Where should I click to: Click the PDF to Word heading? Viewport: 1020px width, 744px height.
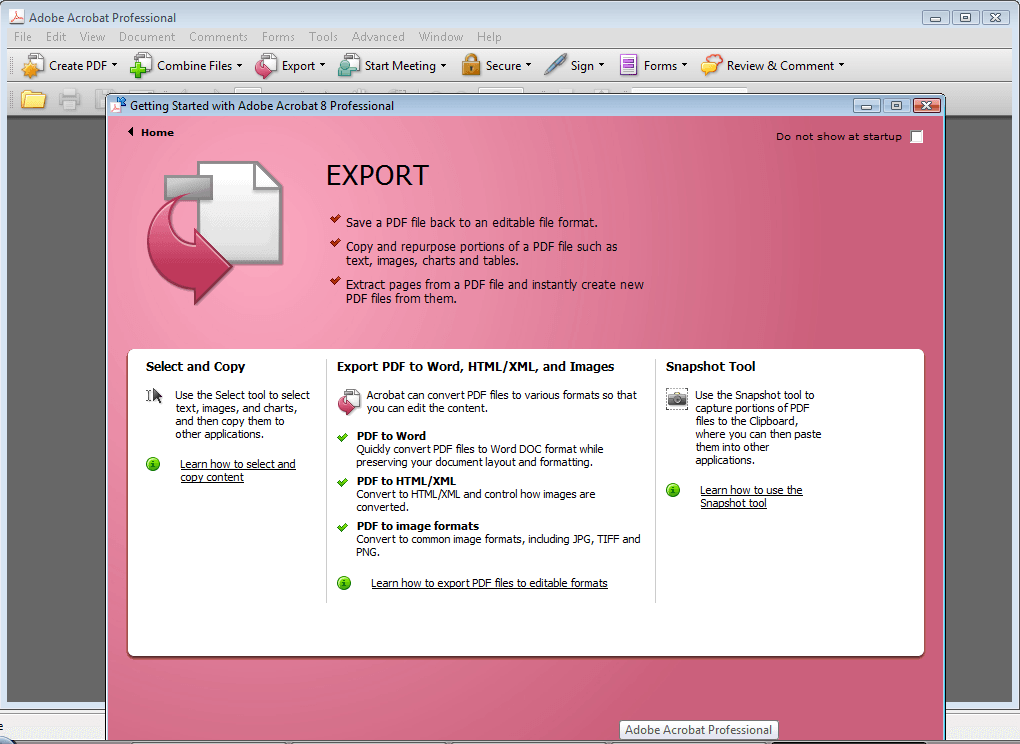pos(391,436)
